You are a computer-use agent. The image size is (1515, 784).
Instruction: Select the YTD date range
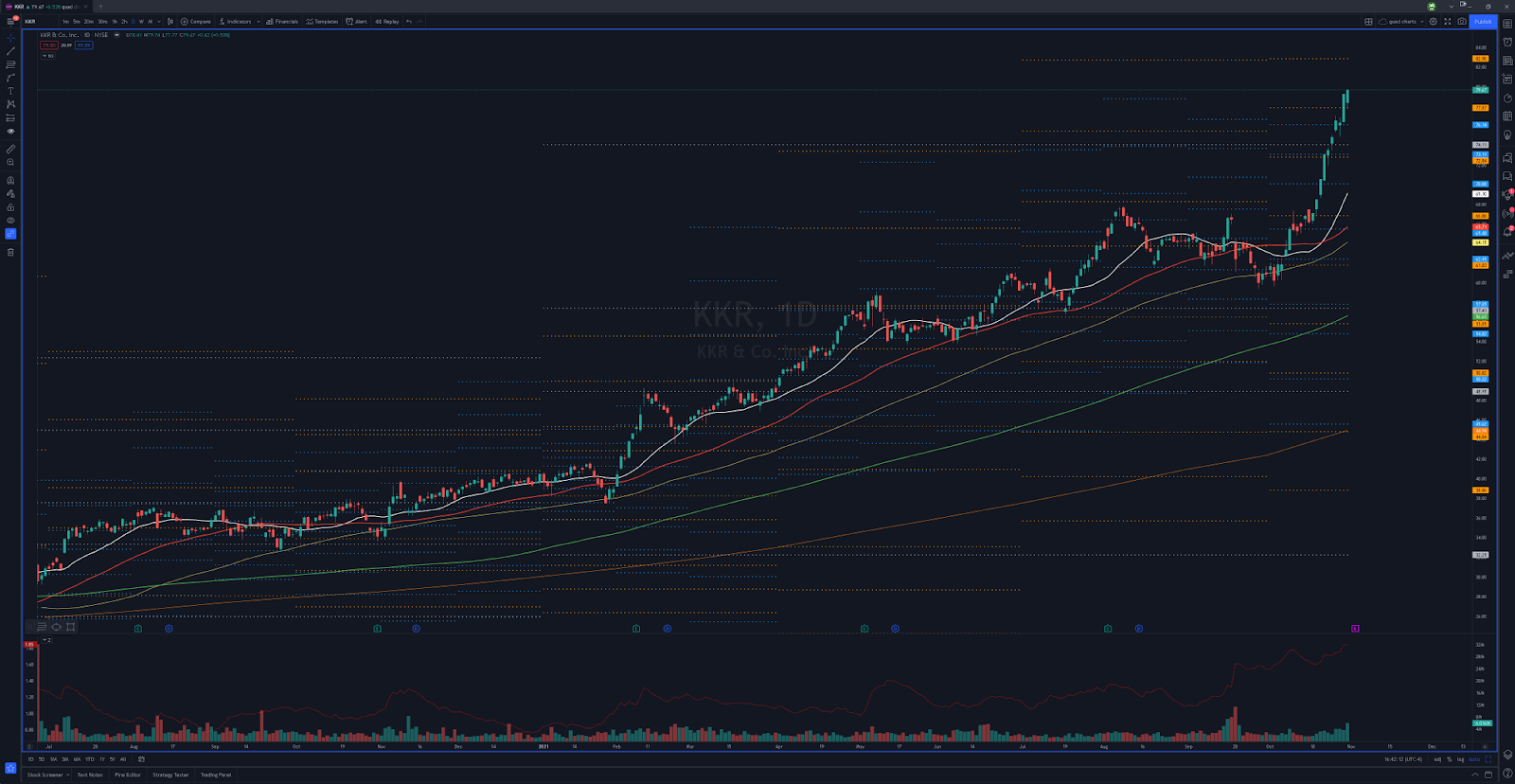pyautogui.click(x=90, y=759)
